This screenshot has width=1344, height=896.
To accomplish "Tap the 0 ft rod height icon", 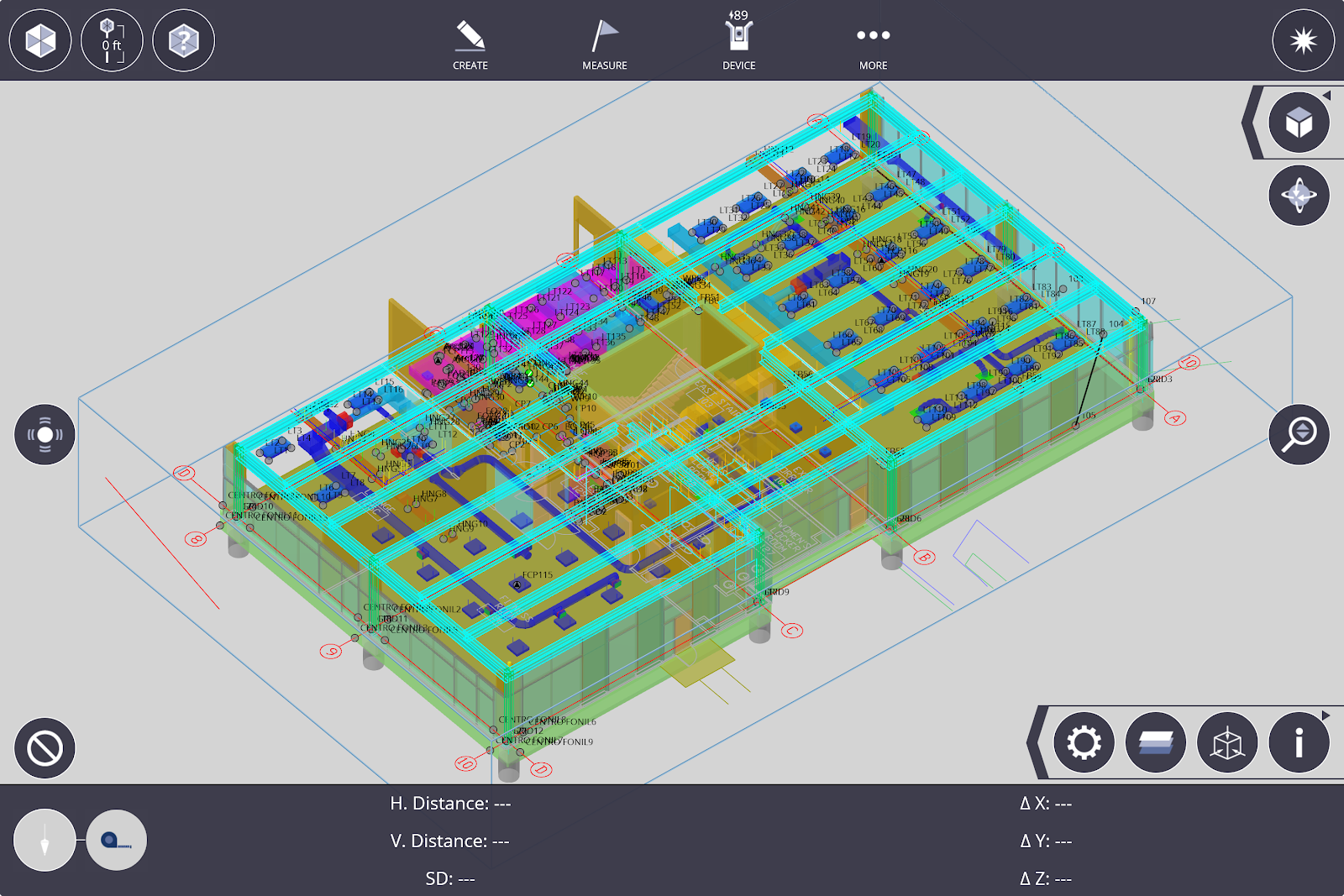I will point(112,40).
